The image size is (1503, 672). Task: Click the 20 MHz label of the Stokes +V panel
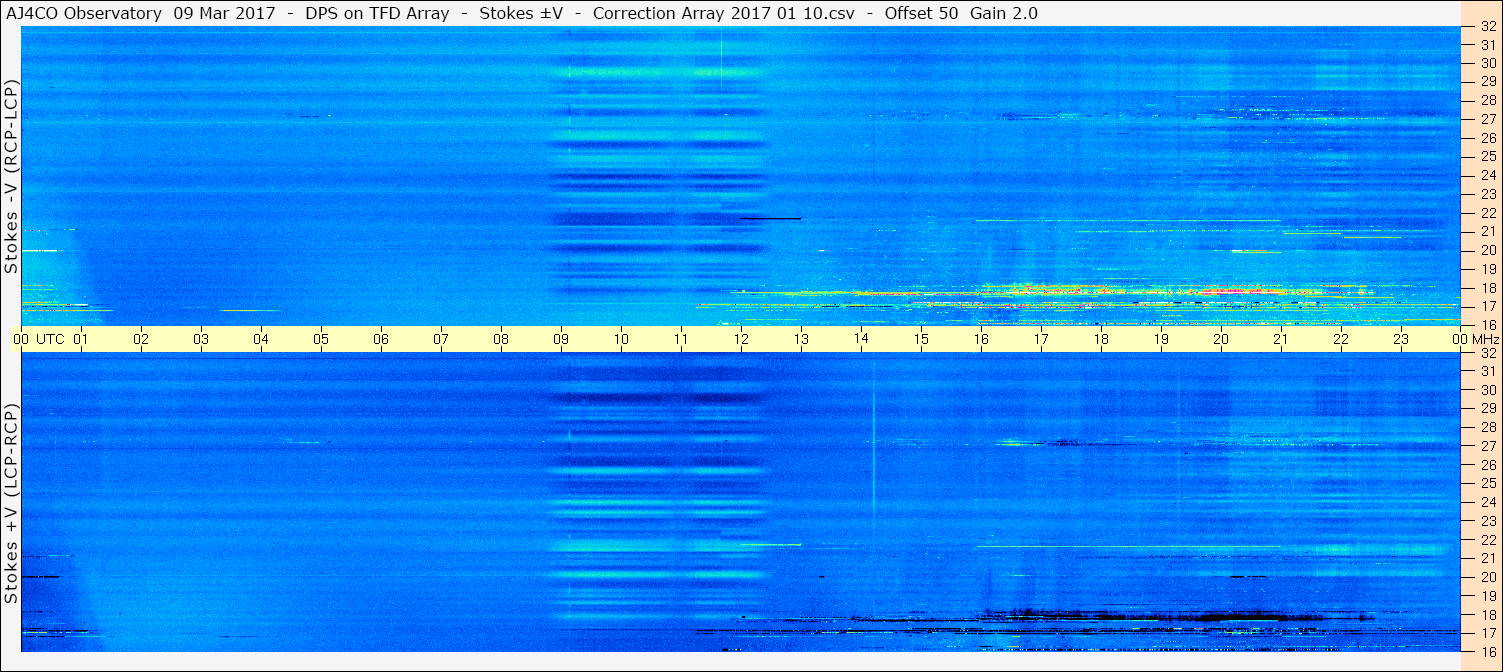point(1487,577)
